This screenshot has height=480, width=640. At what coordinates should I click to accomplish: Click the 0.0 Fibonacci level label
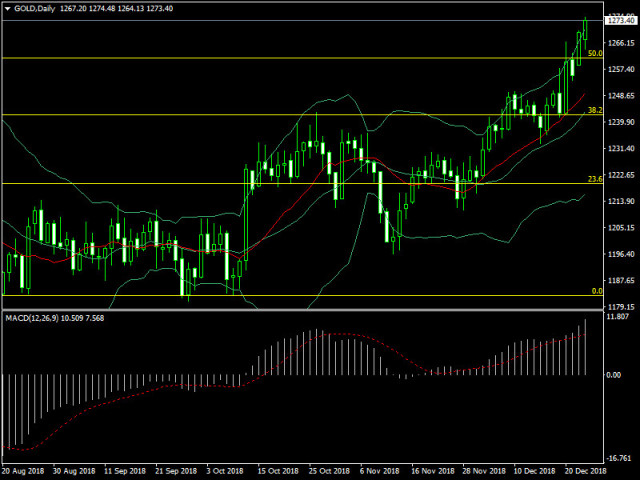tap(597, 291)
